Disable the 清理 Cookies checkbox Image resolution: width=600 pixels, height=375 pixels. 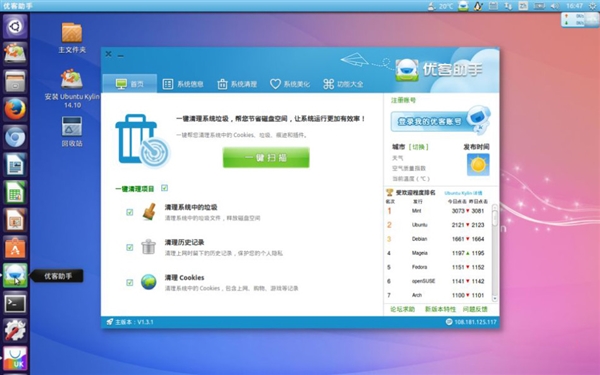(130, 282)
